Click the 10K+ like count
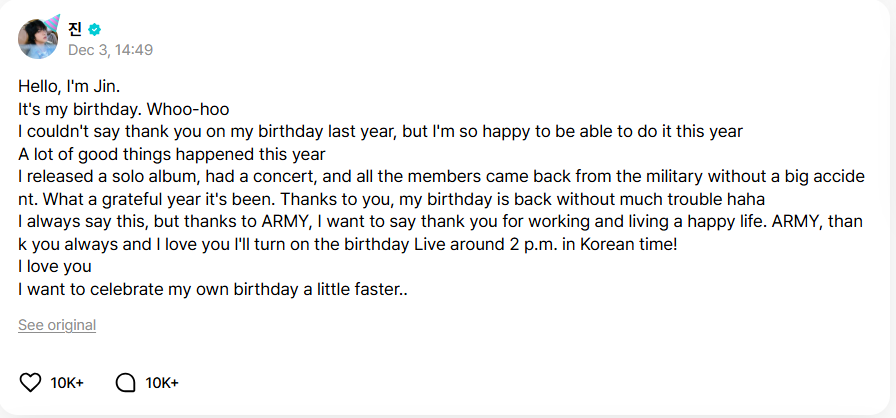This screenshot has height=418, width=896. point(67,382)
